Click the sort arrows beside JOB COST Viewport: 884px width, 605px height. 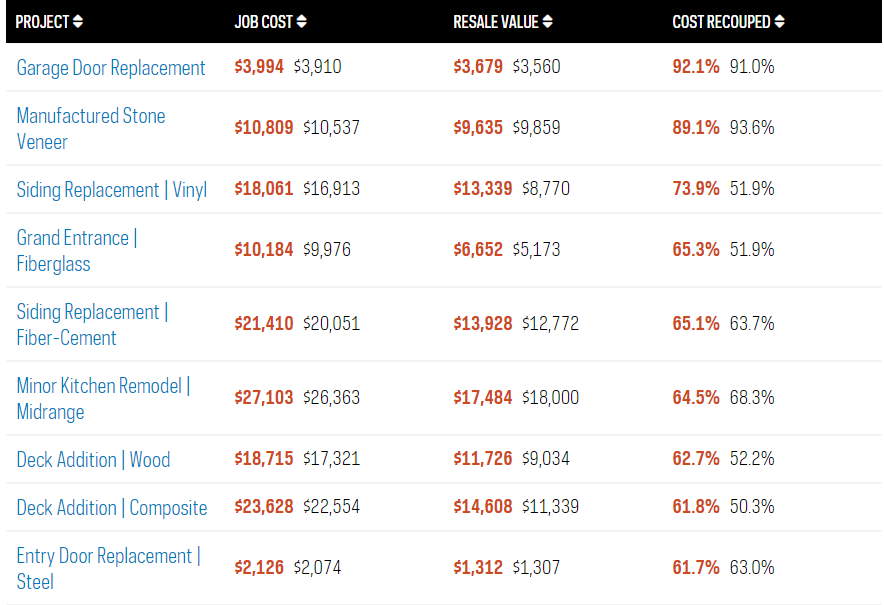[x=302, y=21]
